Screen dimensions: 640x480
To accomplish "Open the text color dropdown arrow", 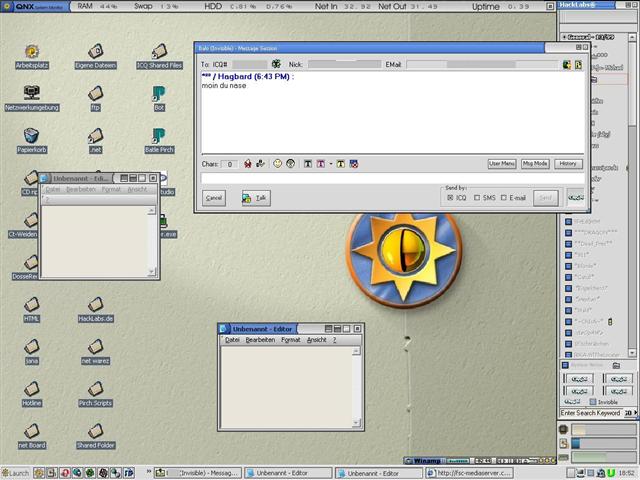I will point(330,163).
